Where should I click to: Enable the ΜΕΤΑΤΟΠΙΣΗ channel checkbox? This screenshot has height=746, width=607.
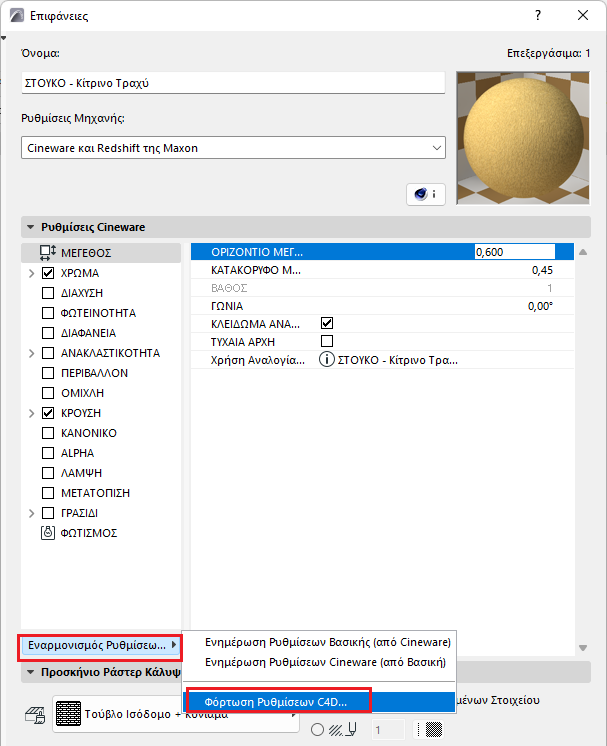pos(48,493)
